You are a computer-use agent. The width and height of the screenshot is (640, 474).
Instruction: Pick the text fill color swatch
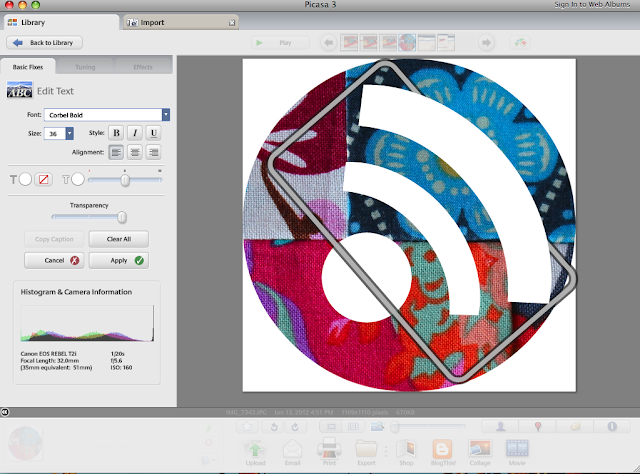(25, 179)
